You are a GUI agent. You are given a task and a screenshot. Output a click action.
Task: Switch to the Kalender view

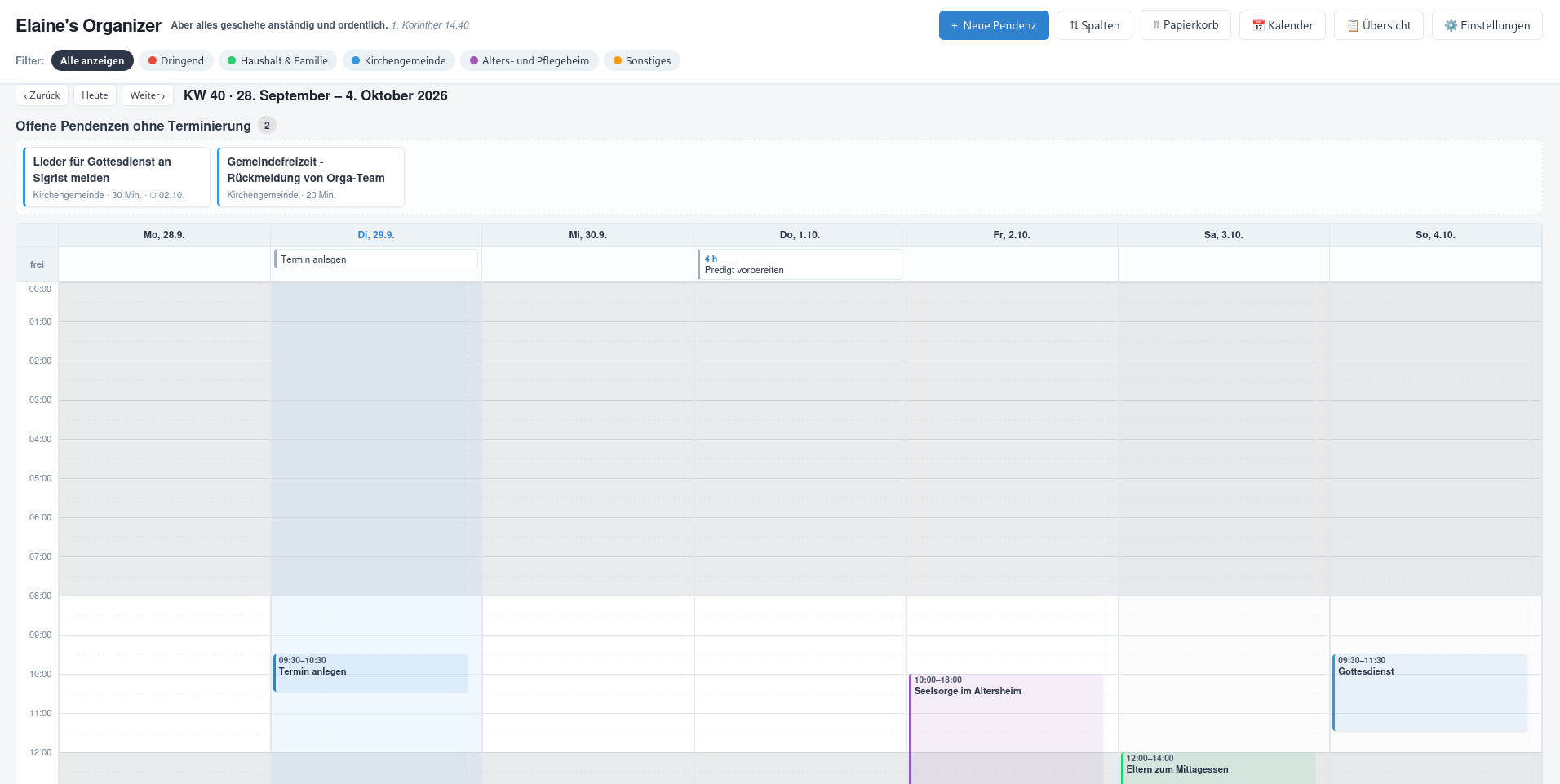tap(1283, 25)
